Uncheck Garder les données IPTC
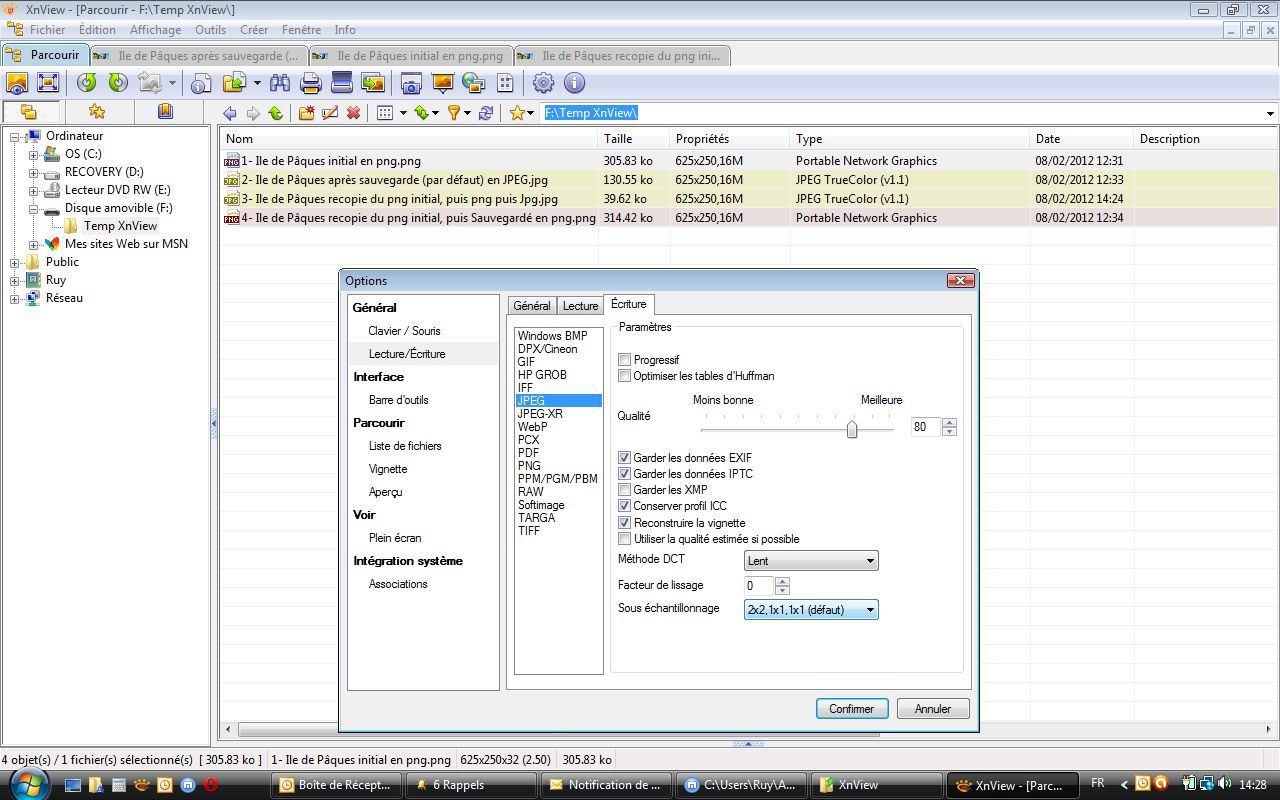The height and width of the screenshot is (800, 1280). coord(625,474)
